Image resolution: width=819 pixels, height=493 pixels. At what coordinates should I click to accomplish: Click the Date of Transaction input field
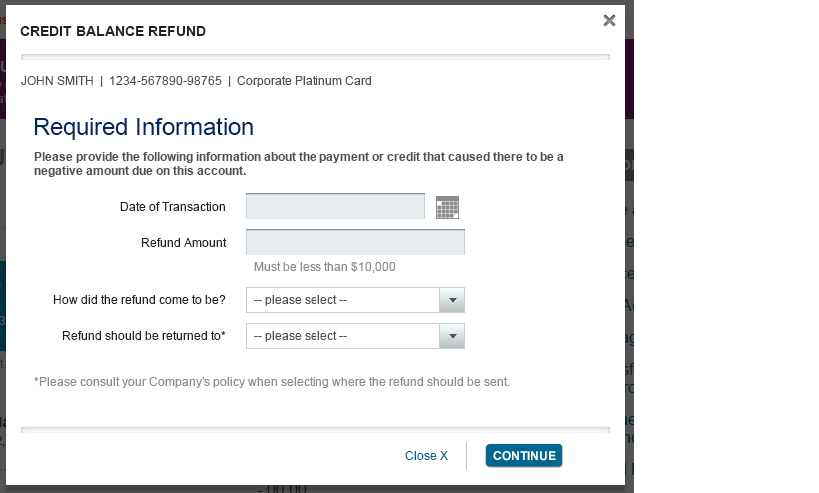click(x=336, y=207)
